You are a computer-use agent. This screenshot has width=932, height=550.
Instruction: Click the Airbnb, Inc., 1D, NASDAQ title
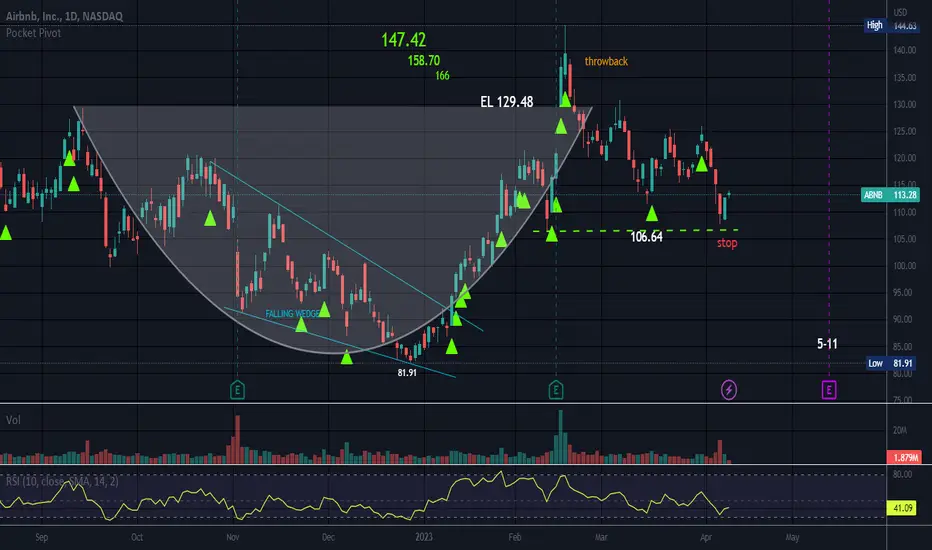[x=64, y=17]
